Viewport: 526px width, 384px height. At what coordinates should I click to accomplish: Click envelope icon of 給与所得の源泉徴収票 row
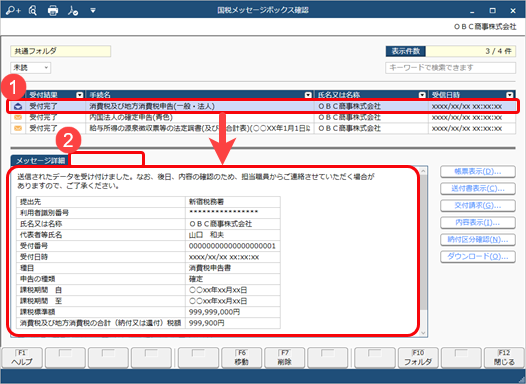pyautogui.click(x=18, y=128)
